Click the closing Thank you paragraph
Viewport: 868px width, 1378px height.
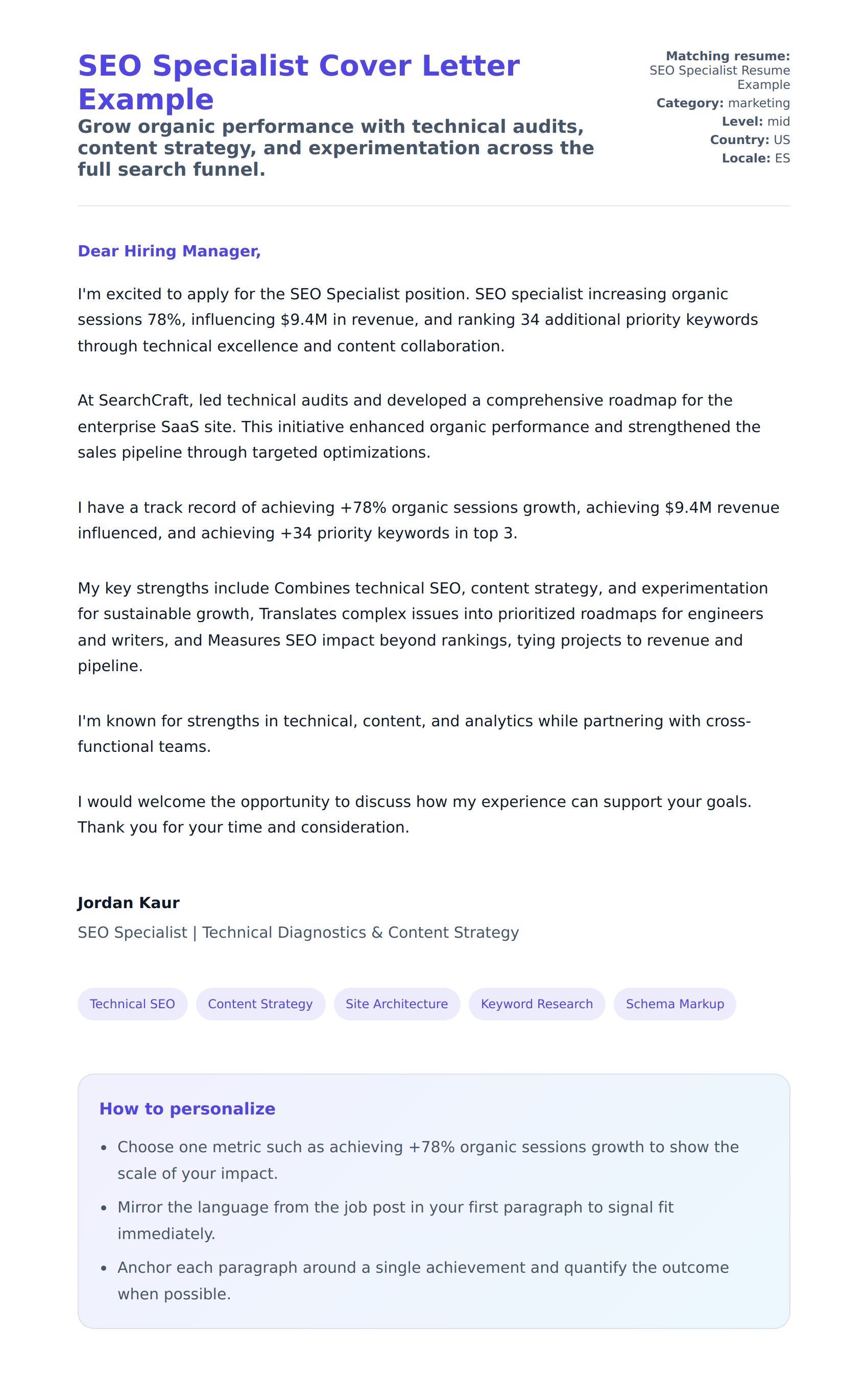[x=414, y=814]
